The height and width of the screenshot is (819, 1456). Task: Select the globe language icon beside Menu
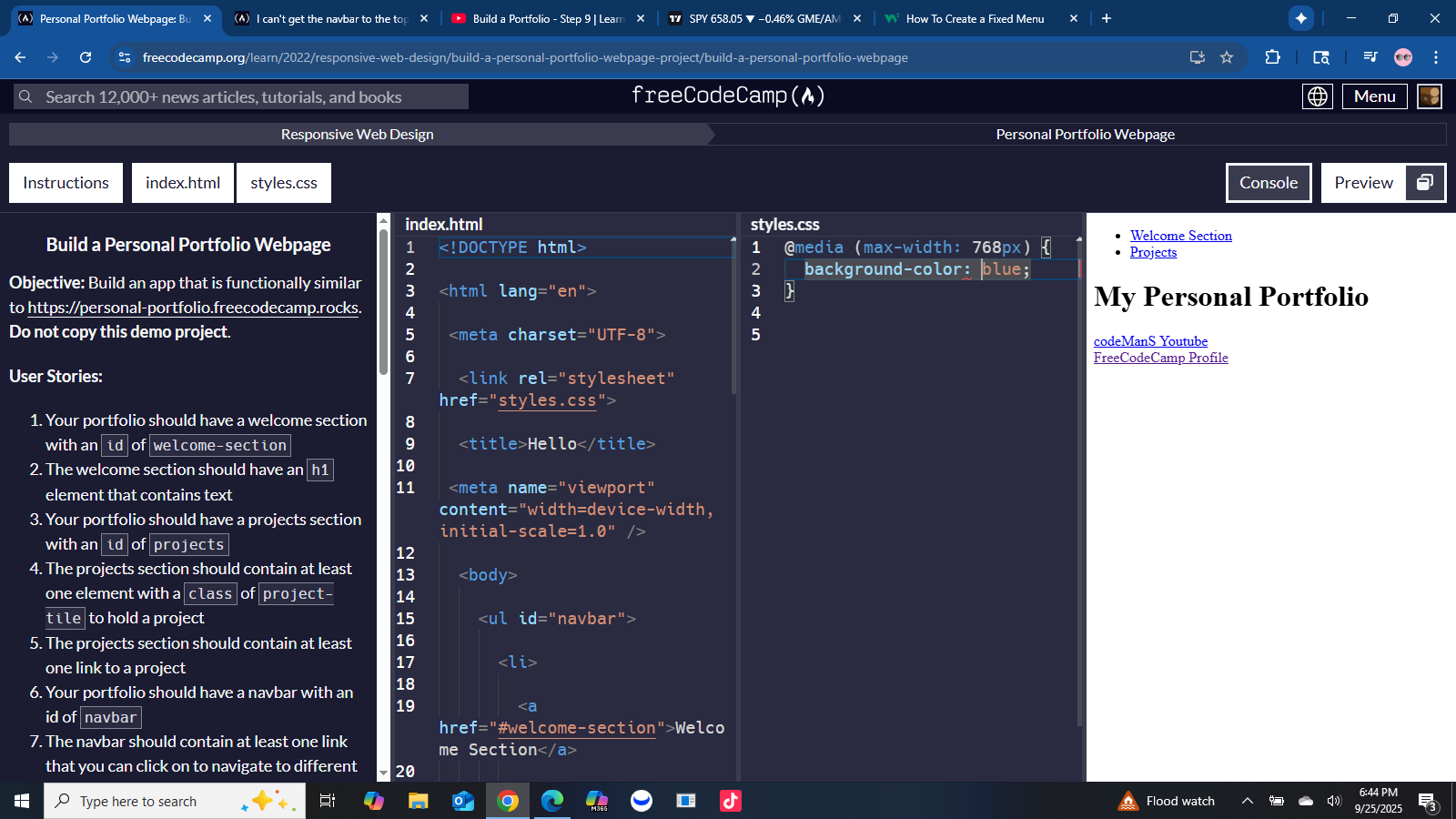coord(1317,96)
